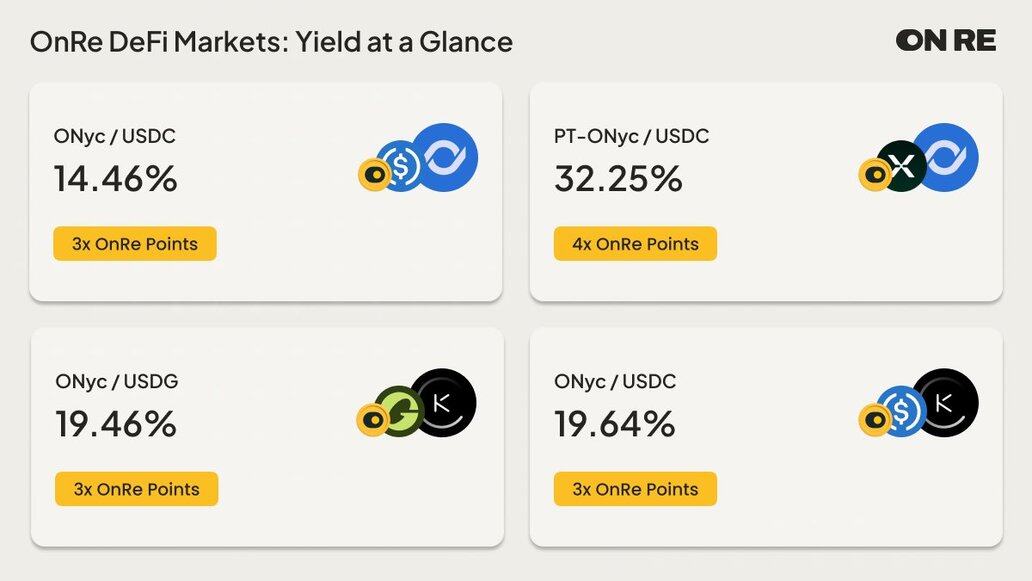Click the black K icon in the 19.64% card
This screenshot has height=581, width=1032.
946,403
